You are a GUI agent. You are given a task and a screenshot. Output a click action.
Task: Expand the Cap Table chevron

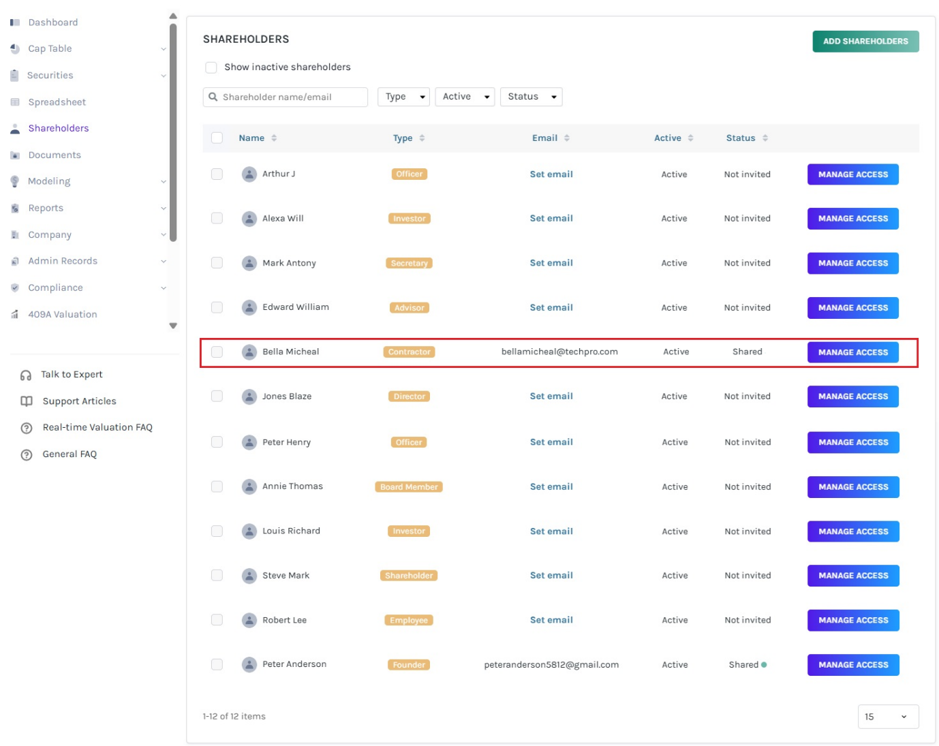pyautogui.click(x=163, y=49)
